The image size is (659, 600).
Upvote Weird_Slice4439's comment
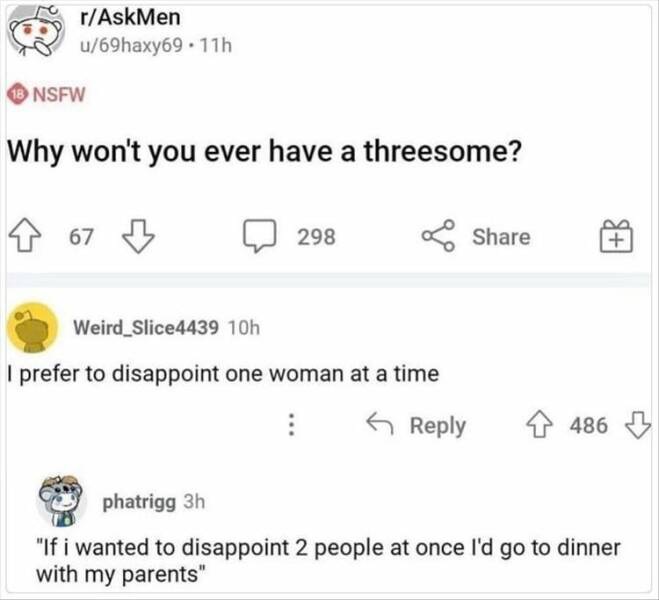click(x=540, y=425)
